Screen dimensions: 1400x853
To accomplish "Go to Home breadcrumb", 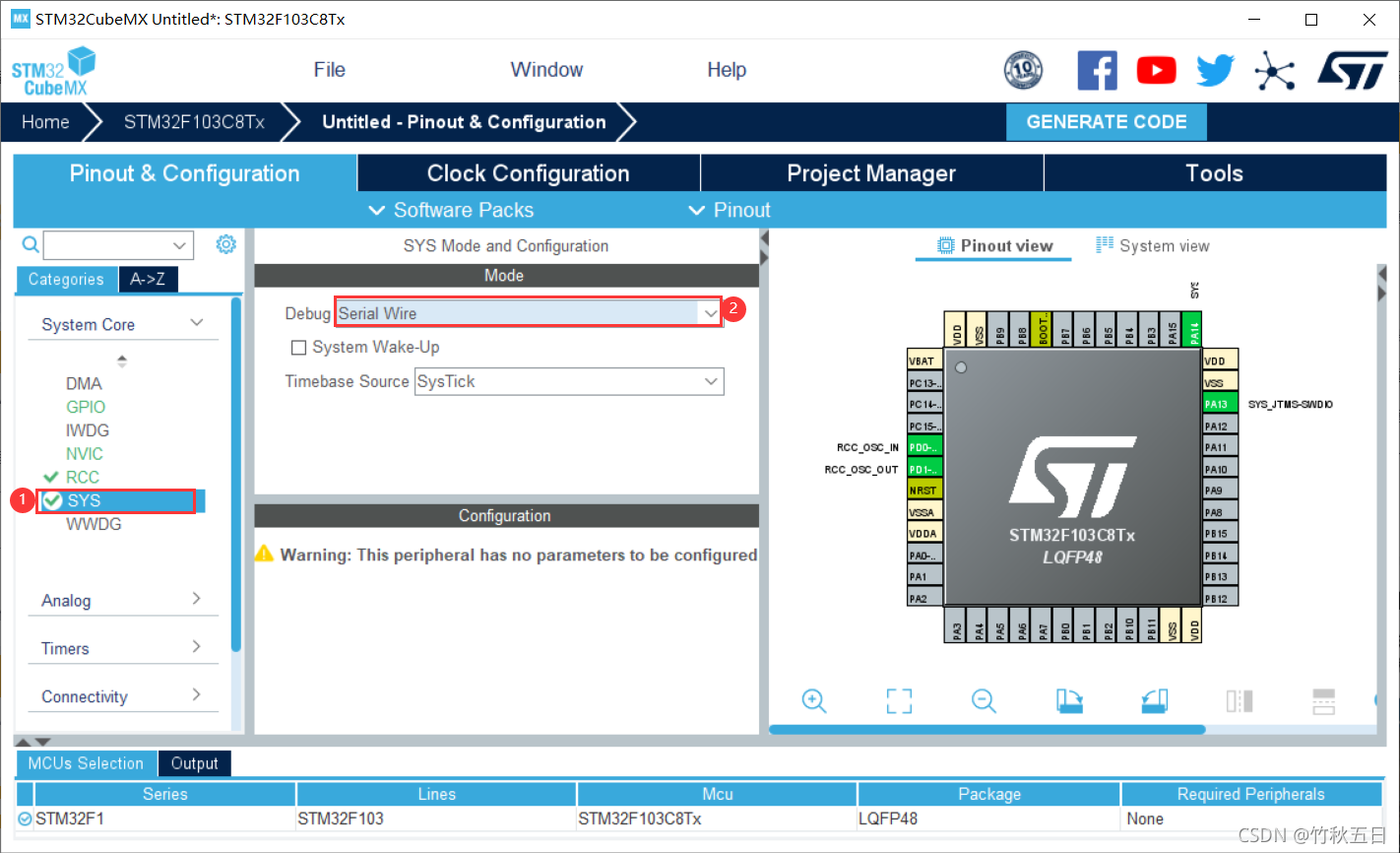I will pos(45,122).
